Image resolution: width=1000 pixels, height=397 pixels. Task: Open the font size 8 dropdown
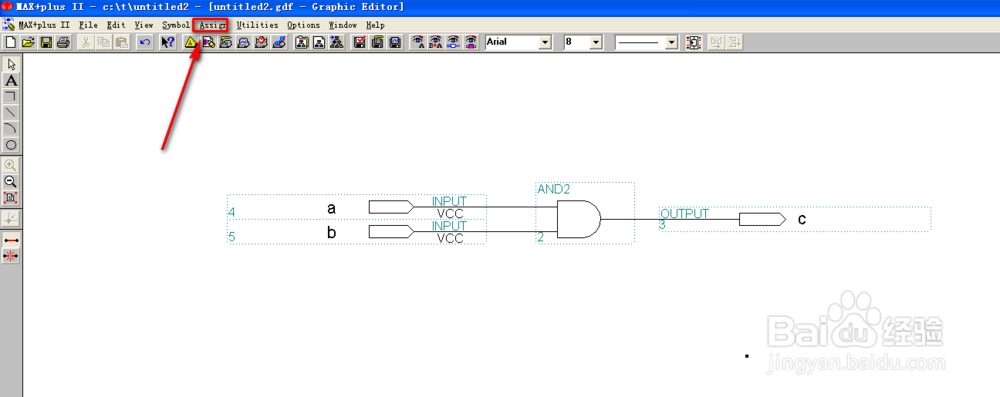point(596,43)
